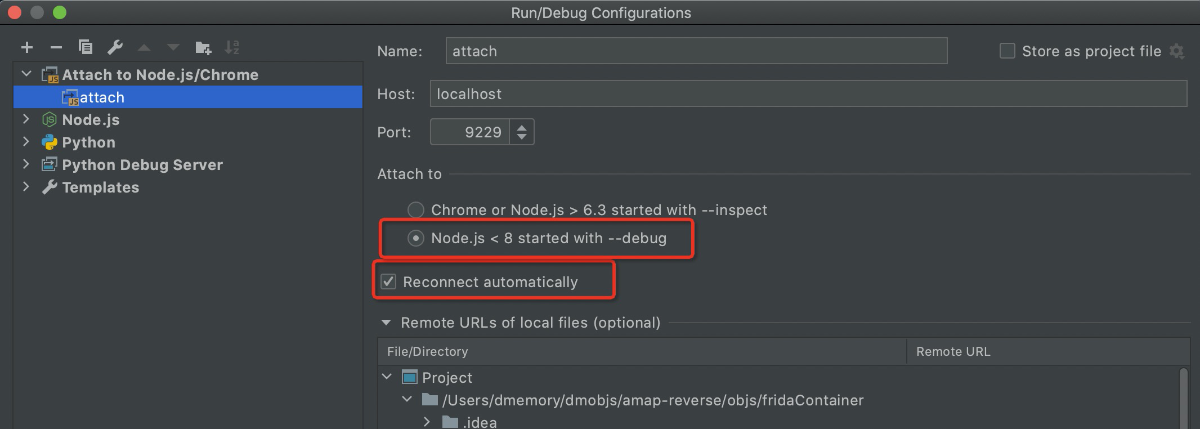Toggle Reconnect automatically checkbox
Viewport: 1200px width, 429px height.
[x=389, y=282]
